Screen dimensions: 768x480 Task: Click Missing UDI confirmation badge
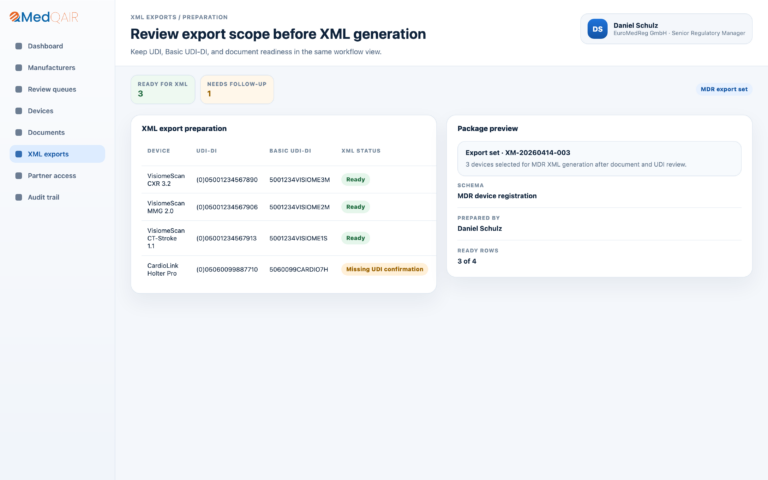pyautogui.click(x=384, y=269)
